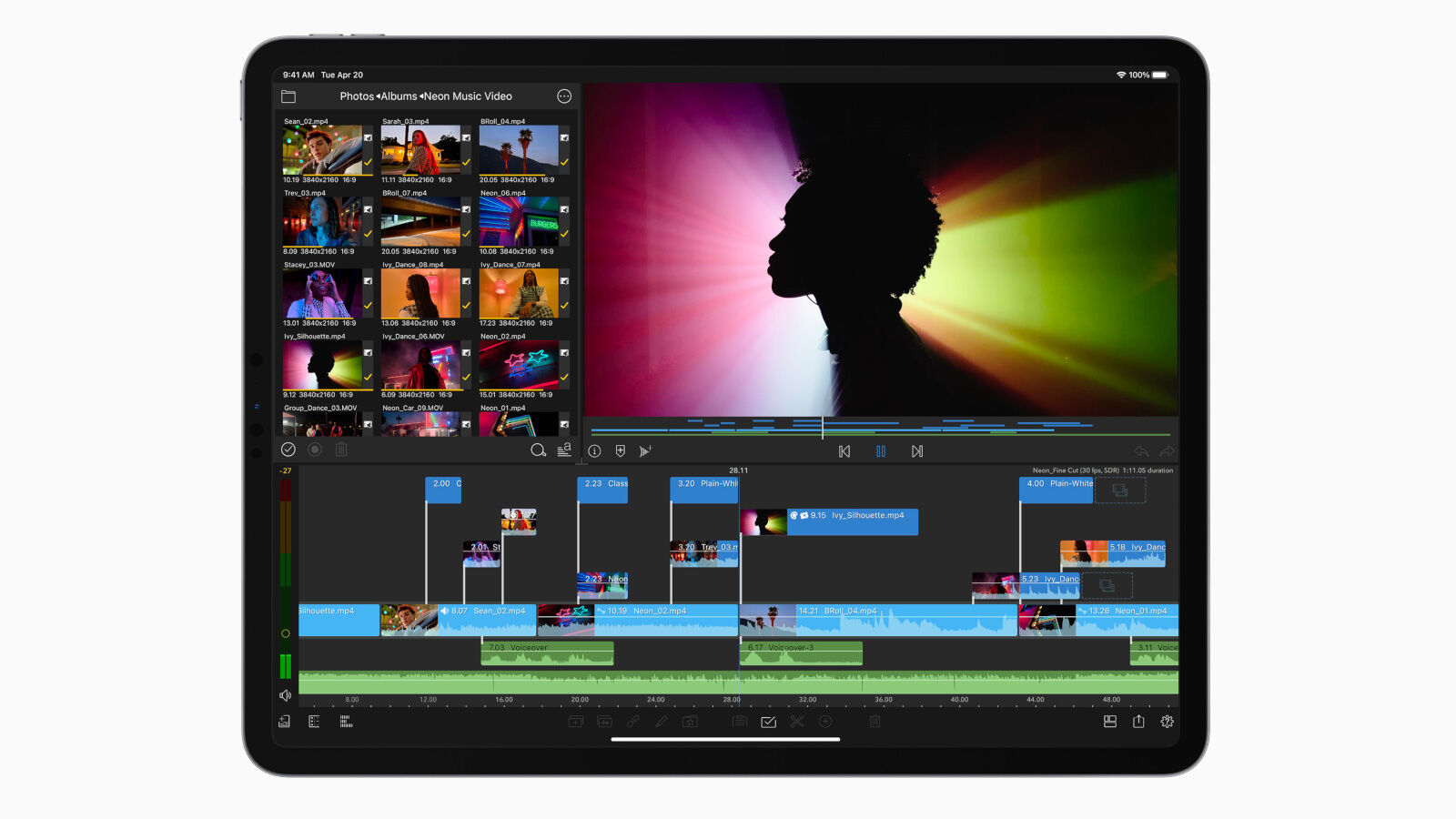Viewport: 1456px width, 819px height.
Task: Select the link clips icon in the toolbar
Action: 634,722
